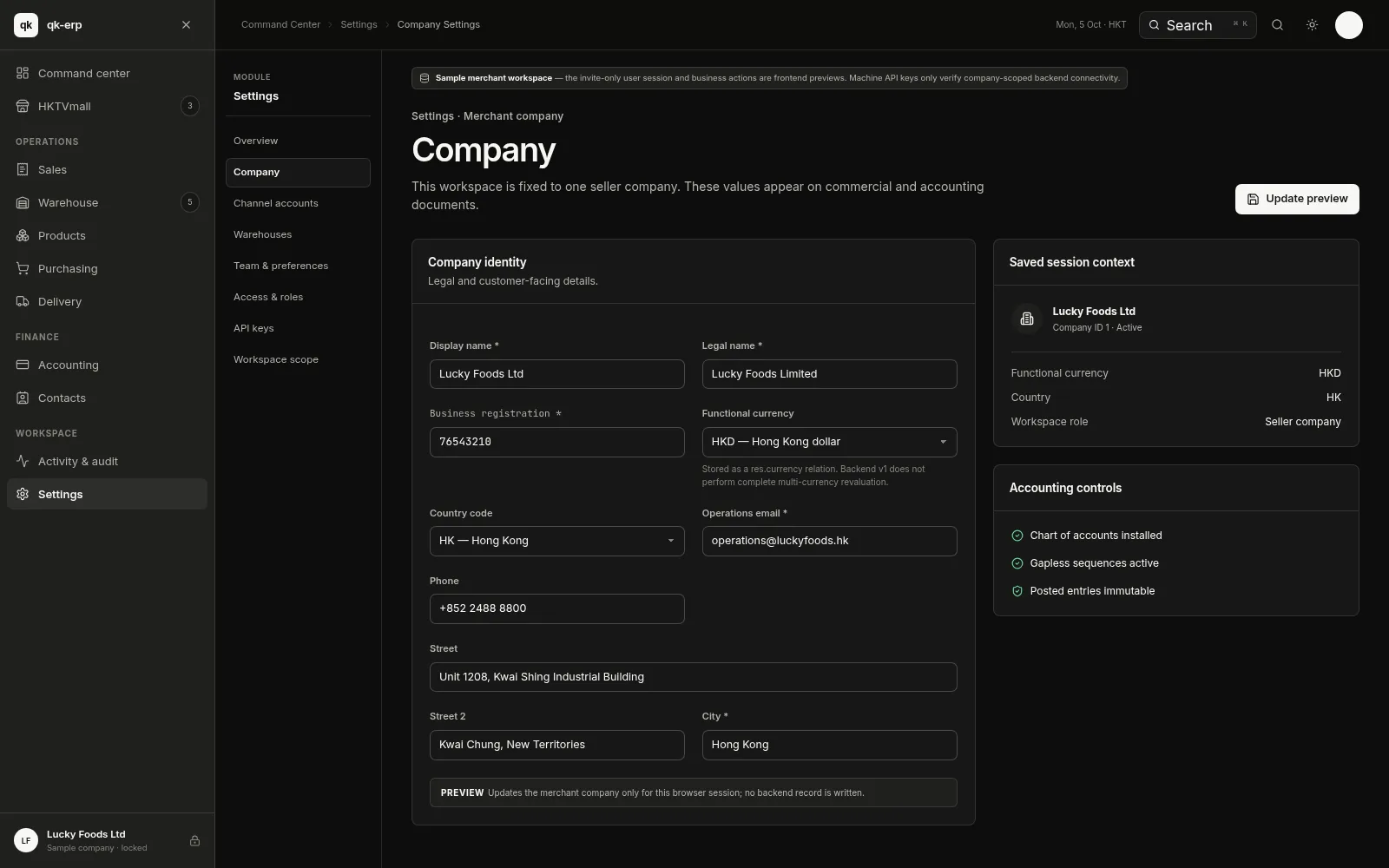1389x868 pixels.
Task: Click the Products sidebar icon
Action: pyautogui.click(x=23, y=235)
